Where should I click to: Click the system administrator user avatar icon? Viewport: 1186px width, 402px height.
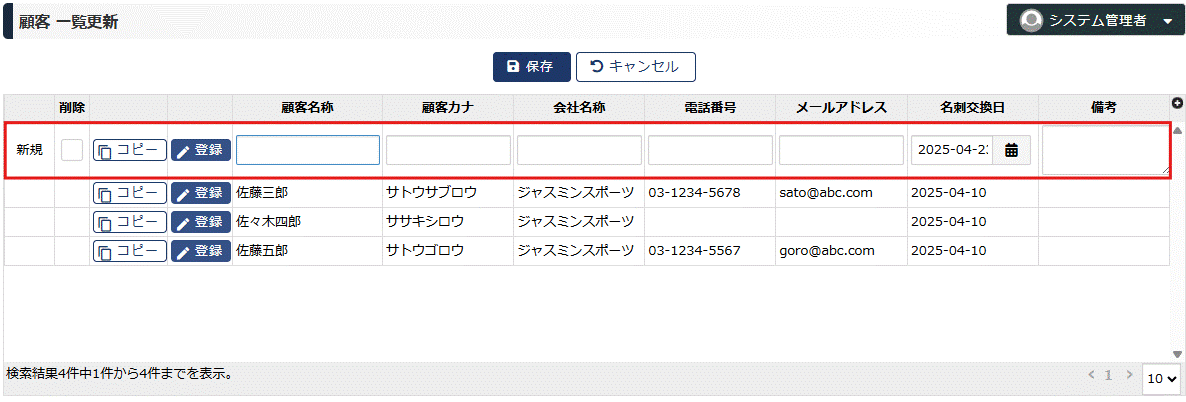pos(1031,20)
